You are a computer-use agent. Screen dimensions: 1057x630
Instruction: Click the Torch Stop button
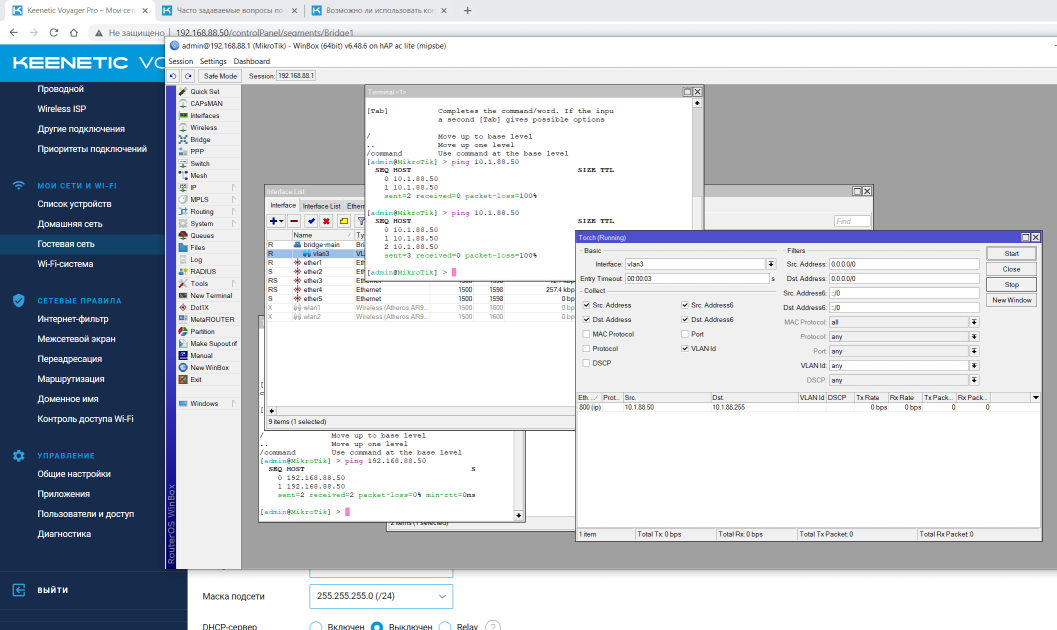(1011, 284)
